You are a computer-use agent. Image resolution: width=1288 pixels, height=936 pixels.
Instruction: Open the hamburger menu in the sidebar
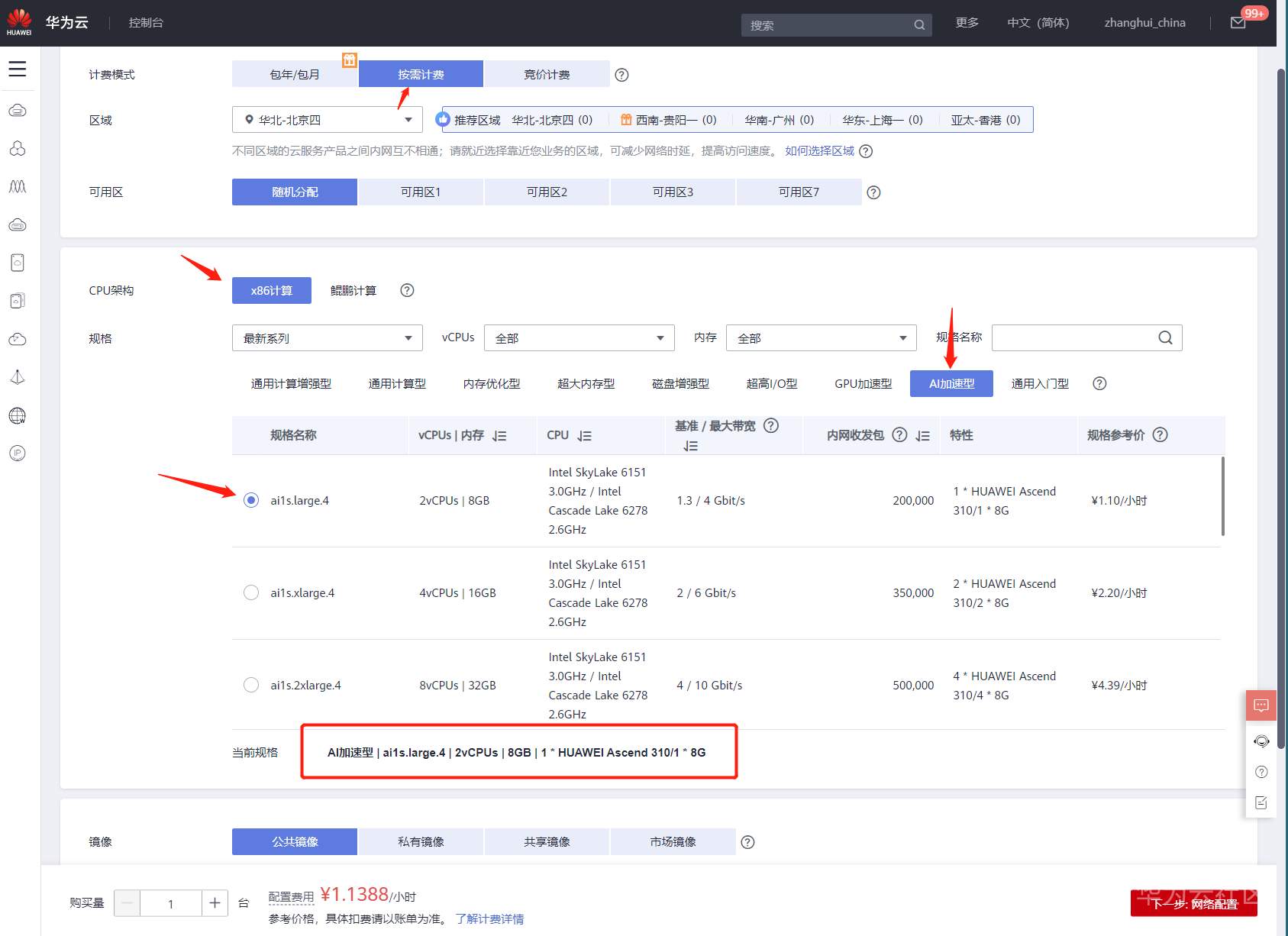coord(18,69)
